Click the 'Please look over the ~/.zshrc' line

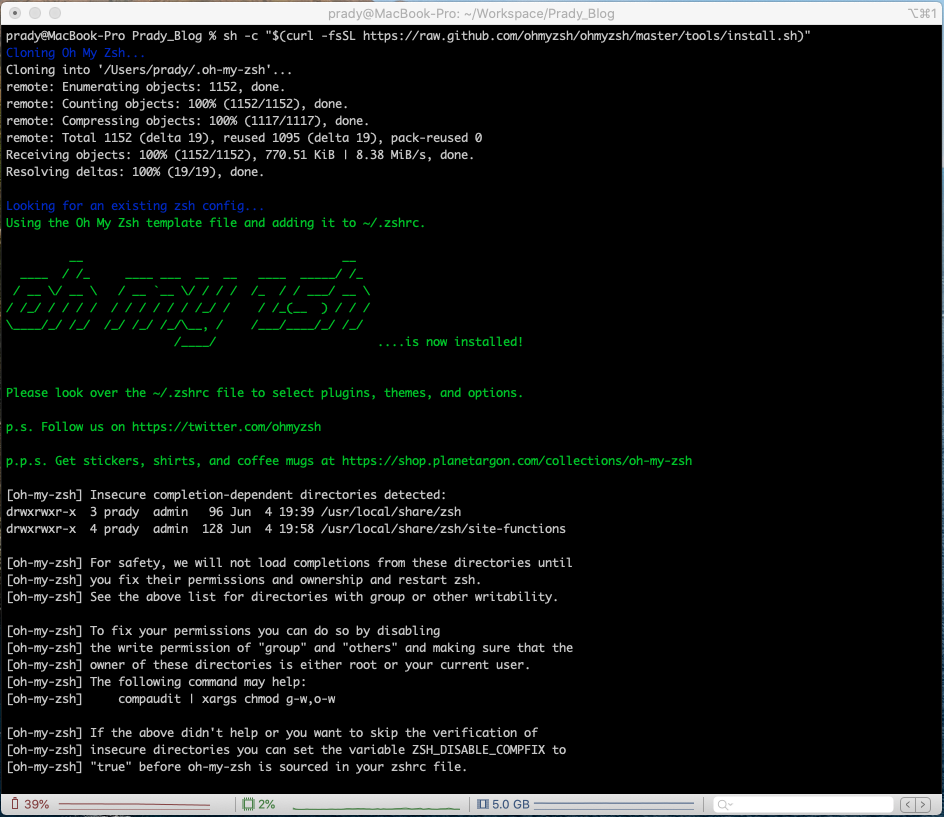tap(264, 393)
